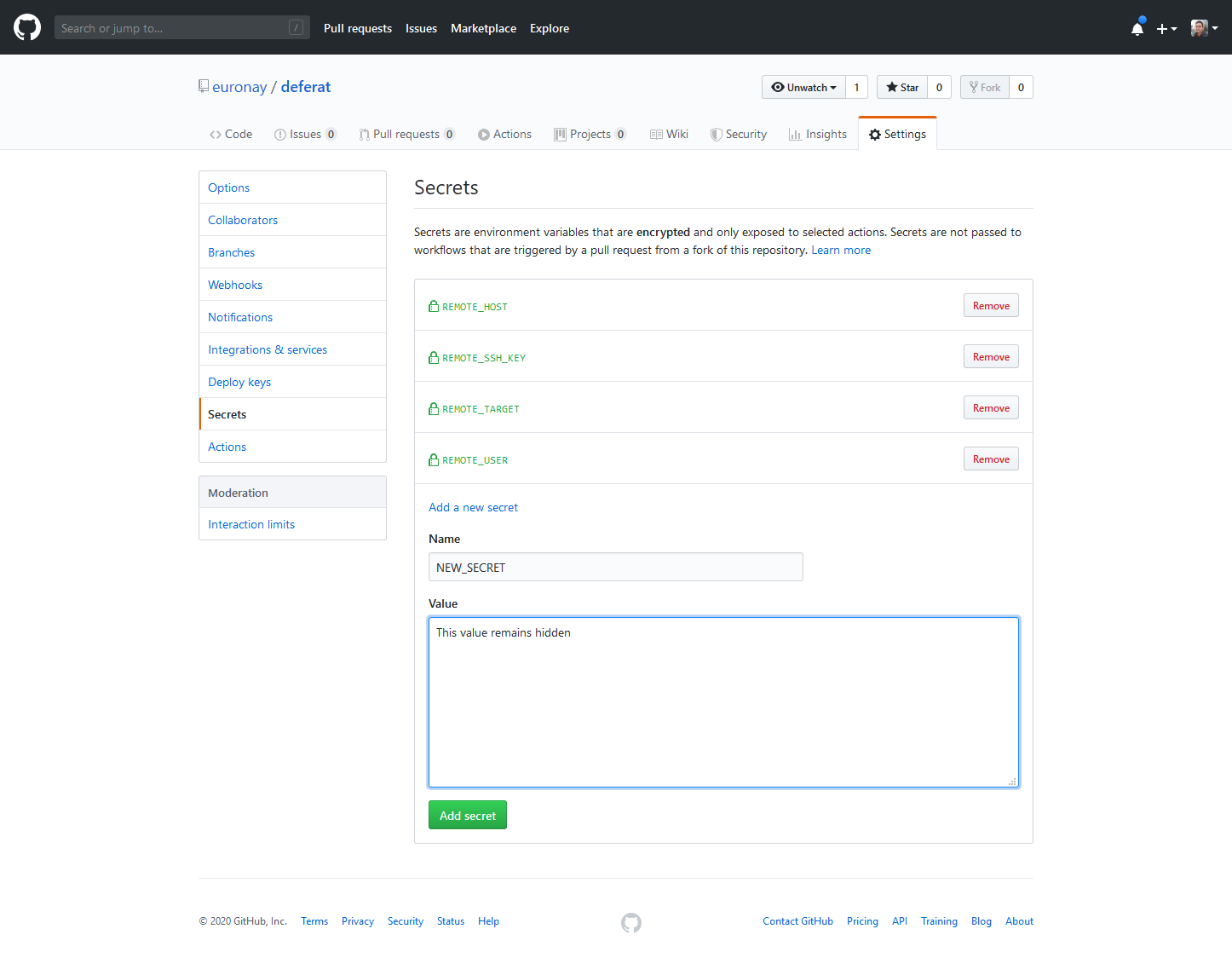Focus the secret Value textarea
This screenshot has height=975, width=1232.
point(723,701)
